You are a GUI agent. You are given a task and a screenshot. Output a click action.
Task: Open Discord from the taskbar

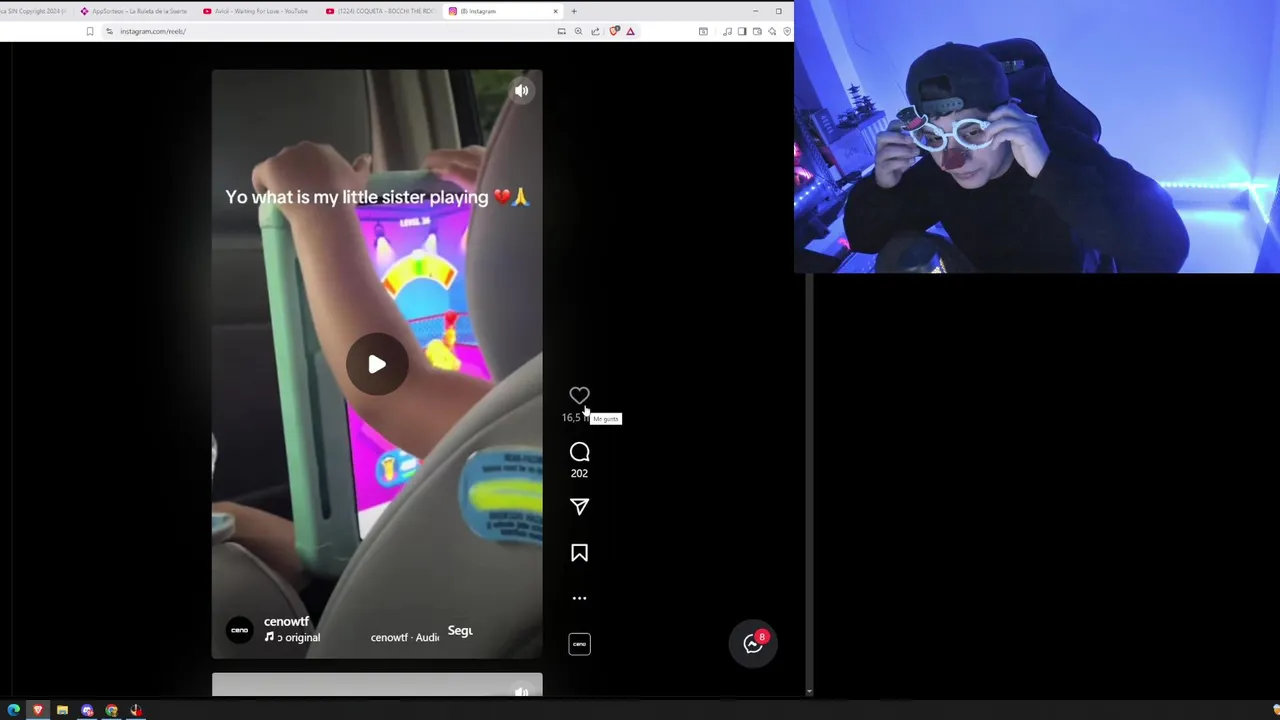point(87,710)
